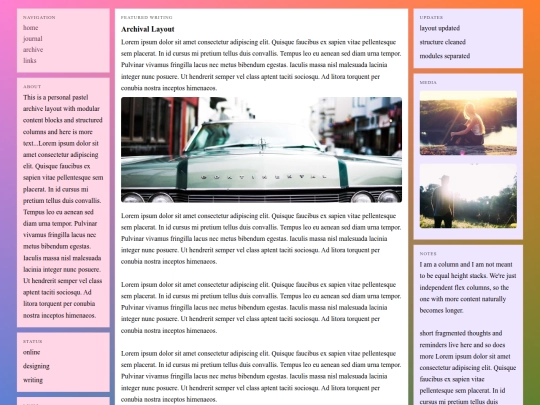The width and height of the screenshot is (540, 405).
Task: View the woman at sunset media image
Action: coord(468,123)
